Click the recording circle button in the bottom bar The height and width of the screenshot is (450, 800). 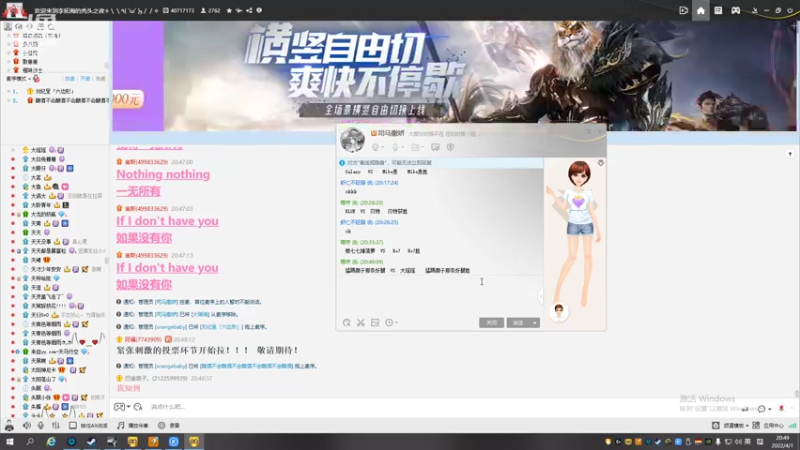click(161, 426)
